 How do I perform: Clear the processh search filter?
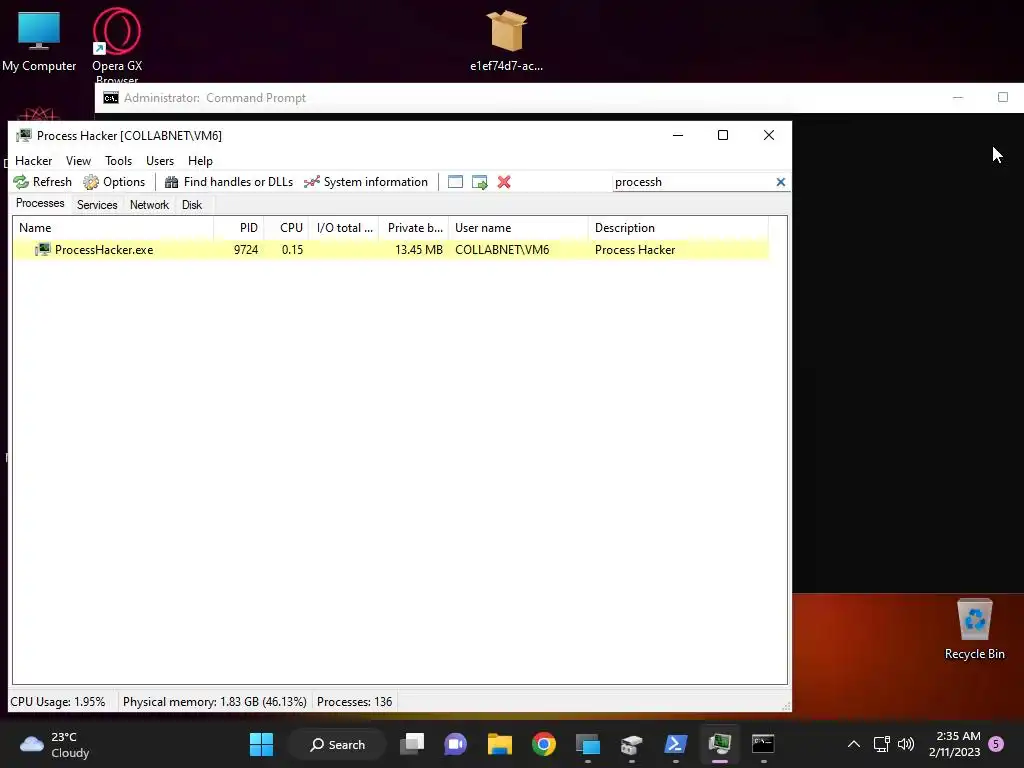(780, 182)
